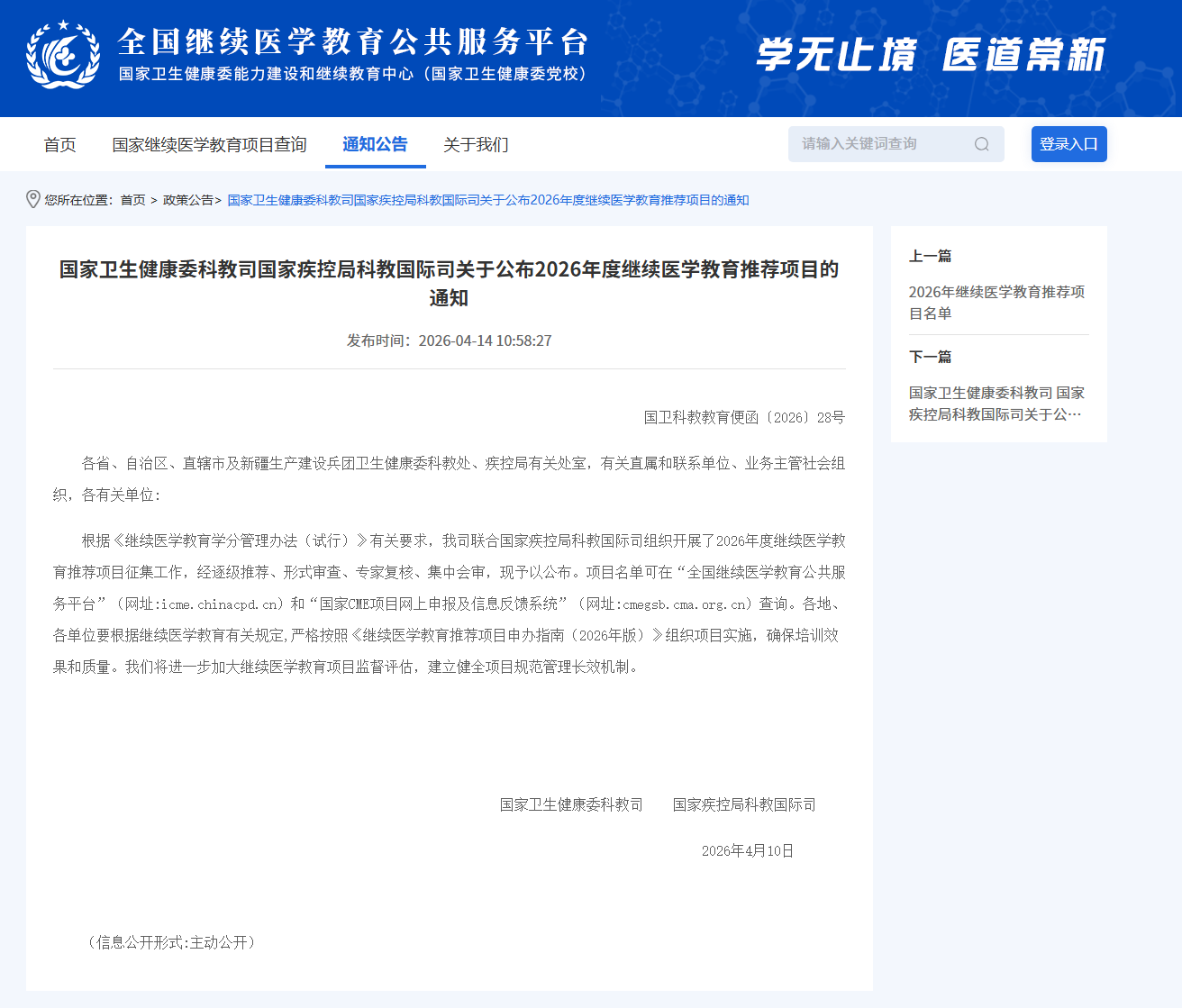Switch to the 通知公告 tab
The image size is (1182, 1008).
click(x=375, y=144)
